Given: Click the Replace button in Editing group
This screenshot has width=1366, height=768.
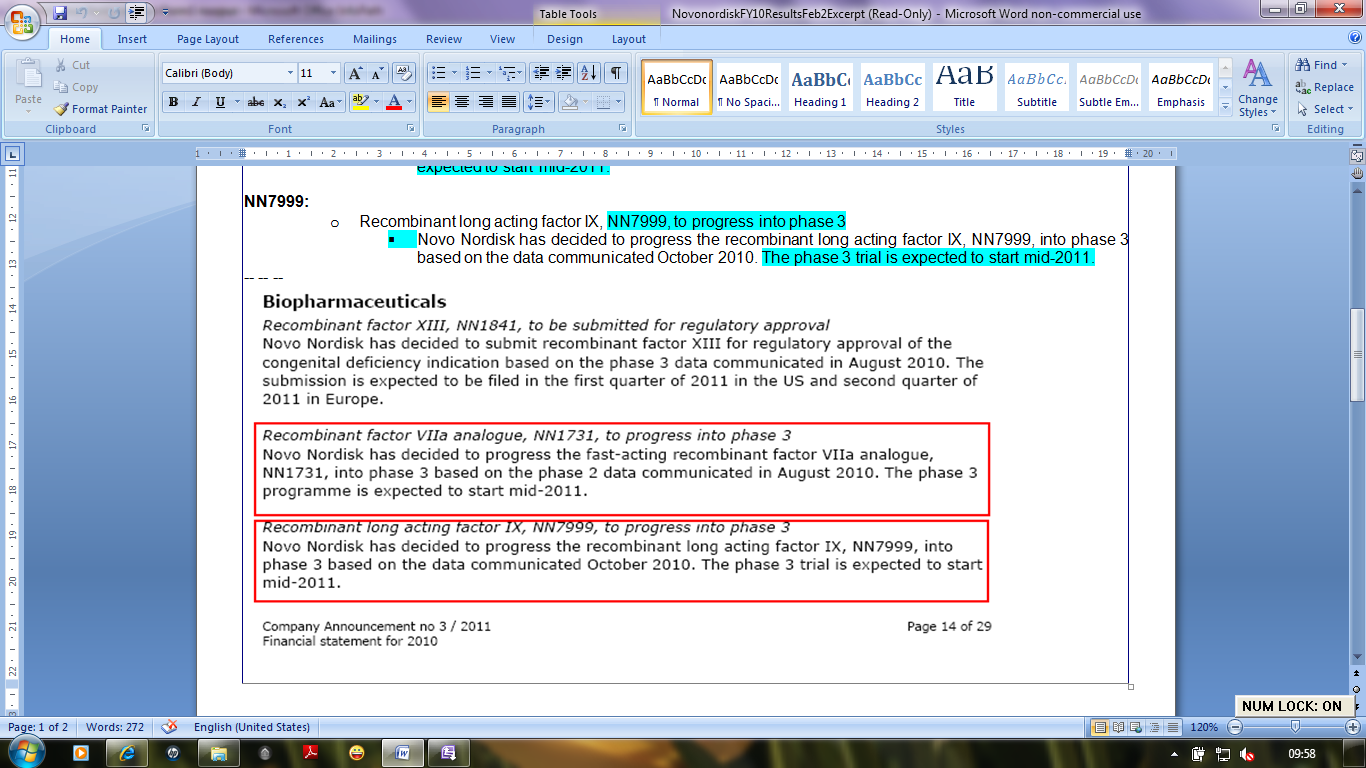Looking at the screenshot, I should [1325, 87].
